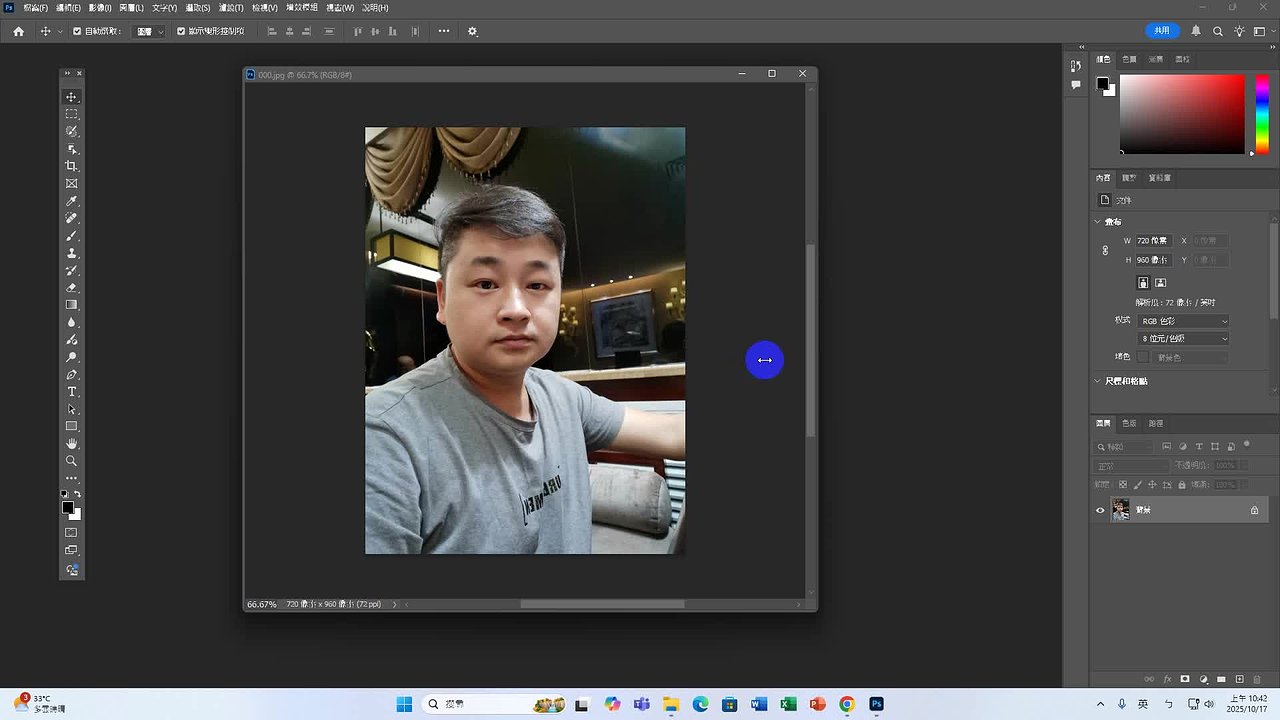Create a new layer with plus icon
Viewport: 1280px width, 720px height.
1240,679
